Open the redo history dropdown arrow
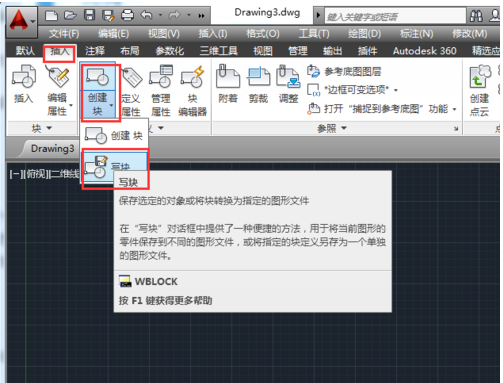 [189, 15]
